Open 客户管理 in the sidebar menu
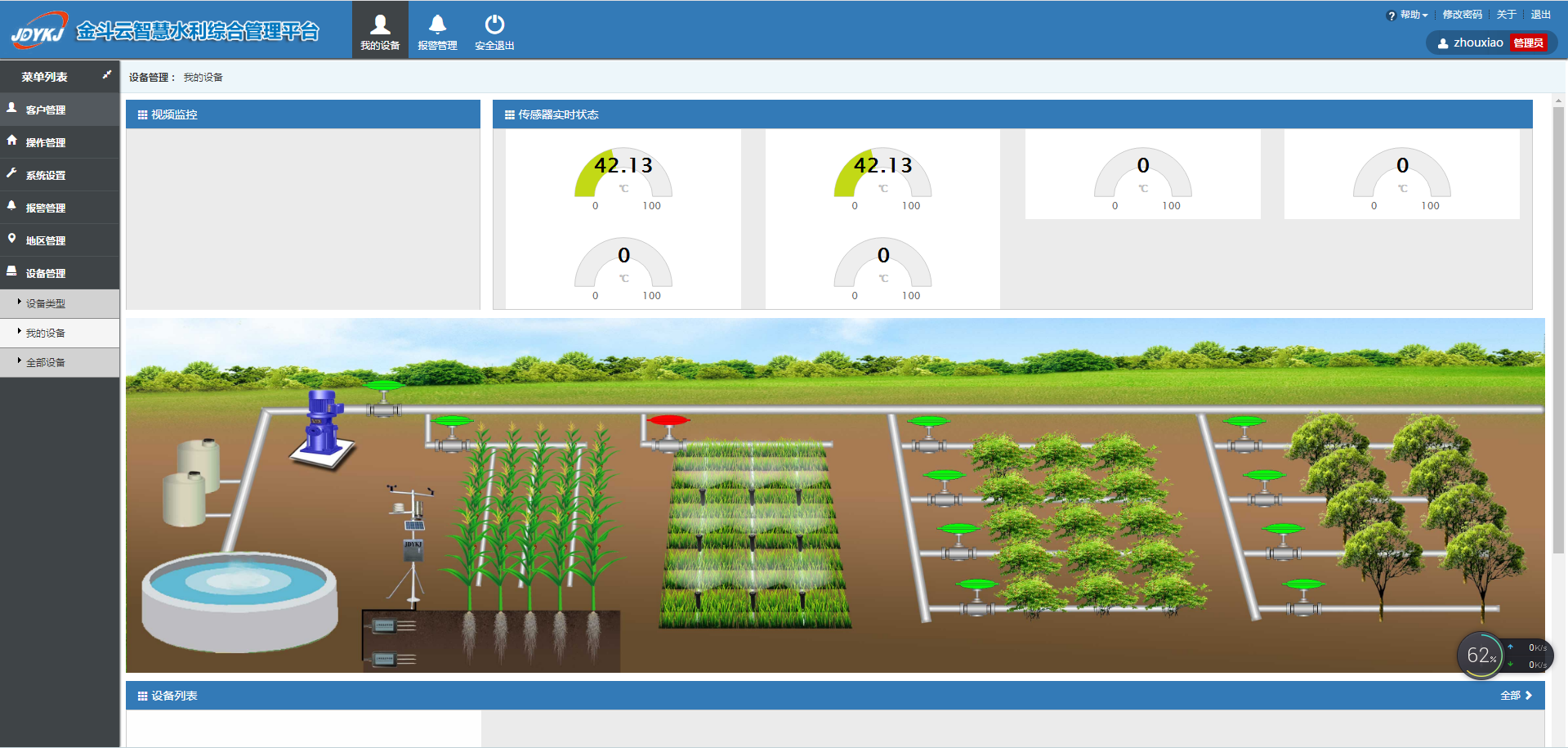The height and width of the screenshot is (748, 1568). (x=46, y=110)
